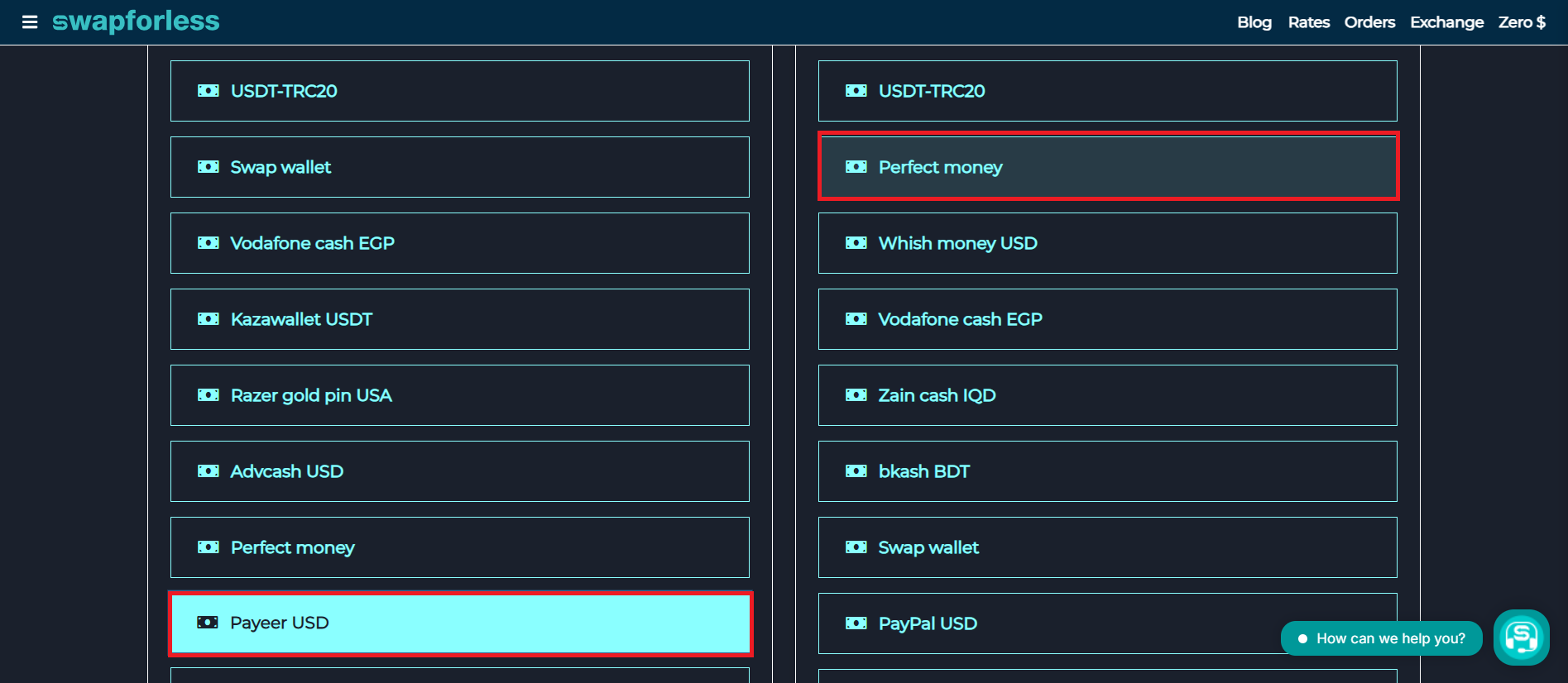Choose Zain cash IQD option

(1108, 395)
